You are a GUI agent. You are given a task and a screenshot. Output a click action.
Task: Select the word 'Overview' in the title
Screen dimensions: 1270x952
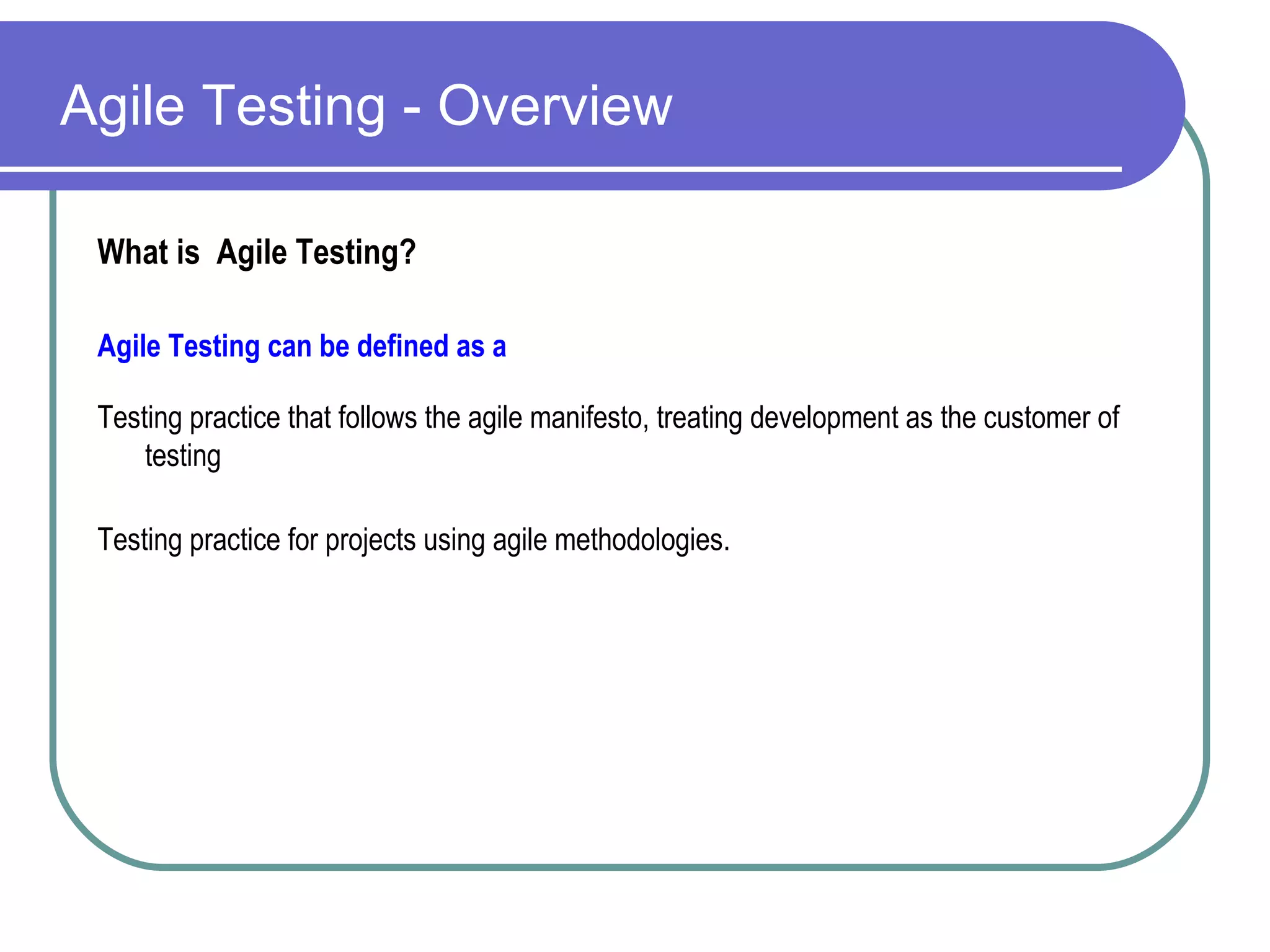coord(555,107)
